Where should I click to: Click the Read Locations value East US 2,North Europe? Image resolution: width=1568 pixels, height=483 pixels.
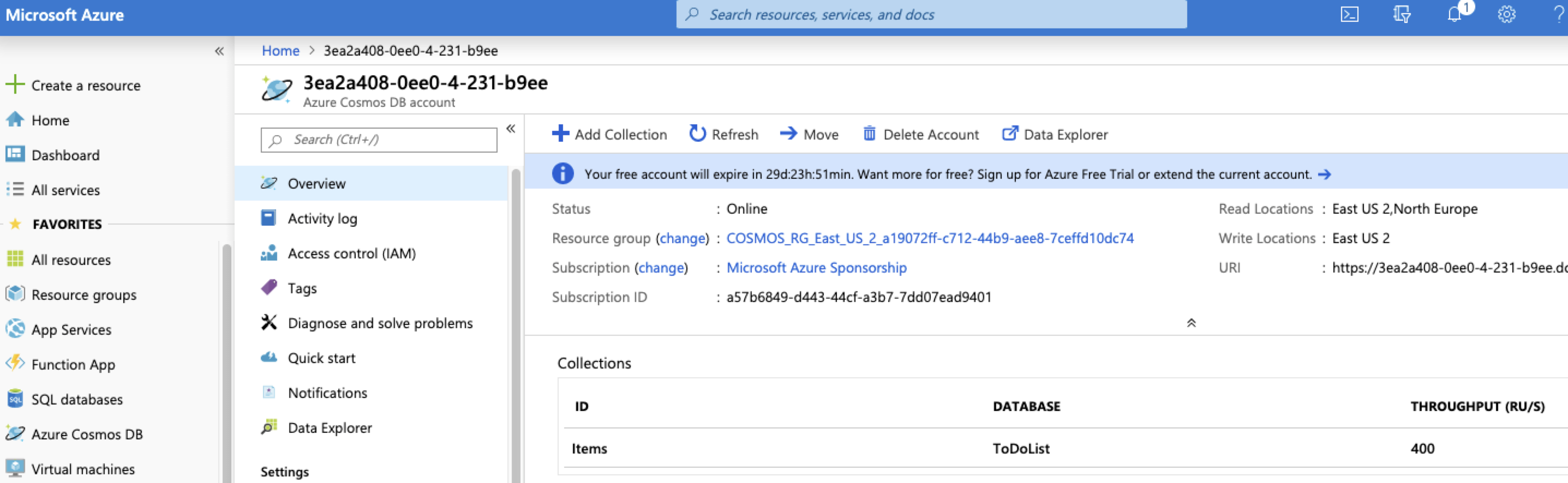click(x=1404, y=209)
